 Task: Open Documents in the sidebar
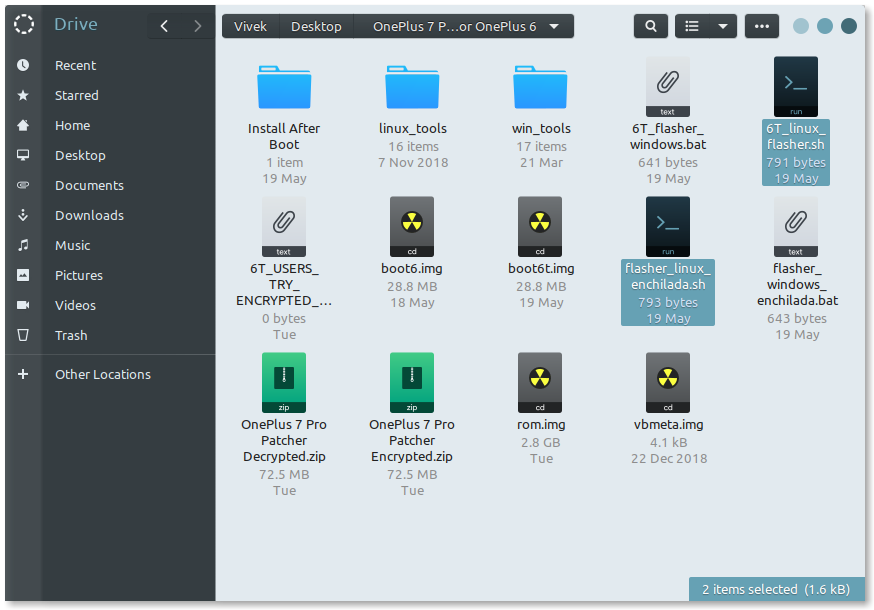(89, 186)
